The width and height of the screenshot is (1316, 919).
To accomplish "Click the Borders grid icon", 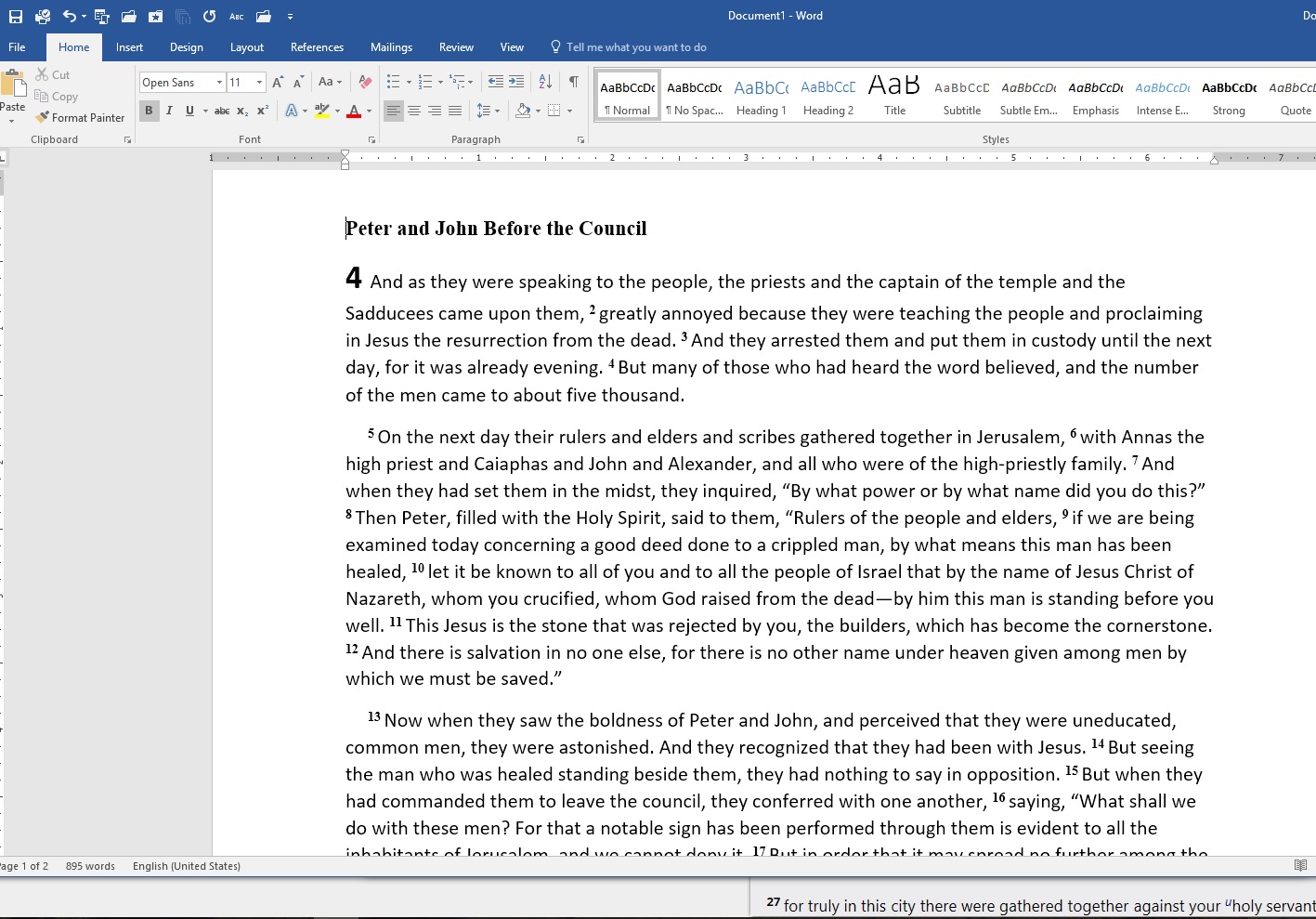I will [554, 111].
